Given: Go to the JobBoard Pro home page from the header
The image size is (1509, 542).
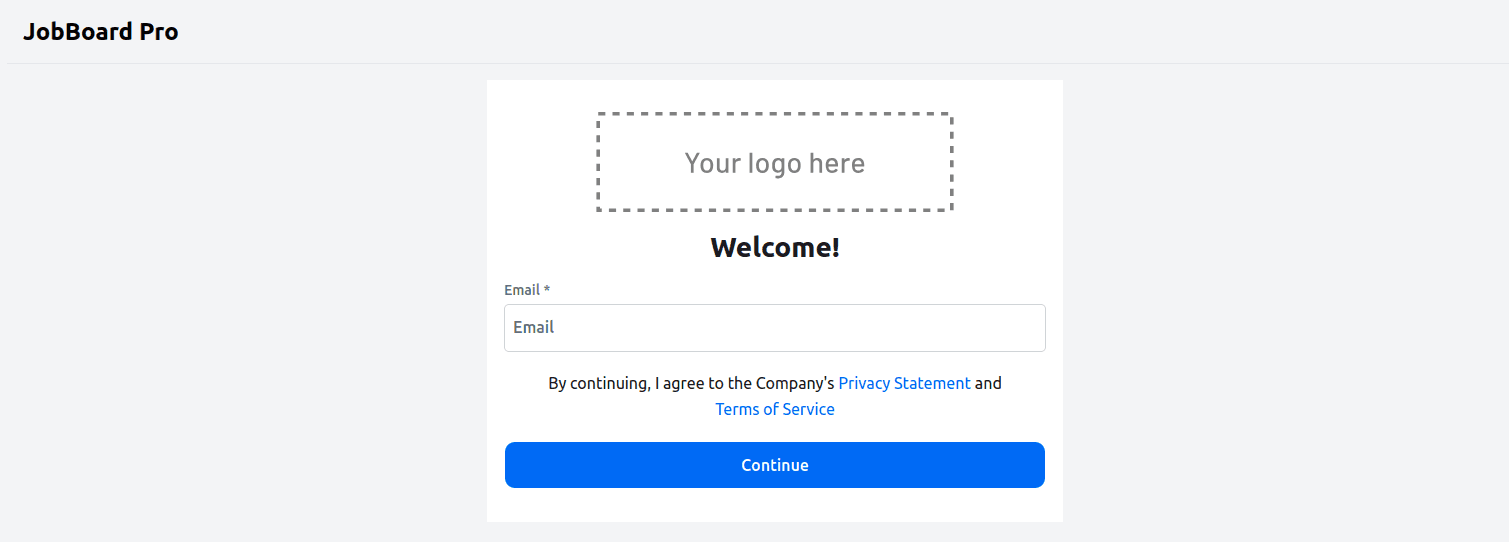Looking at the screenshot, I should coord(101,32).
